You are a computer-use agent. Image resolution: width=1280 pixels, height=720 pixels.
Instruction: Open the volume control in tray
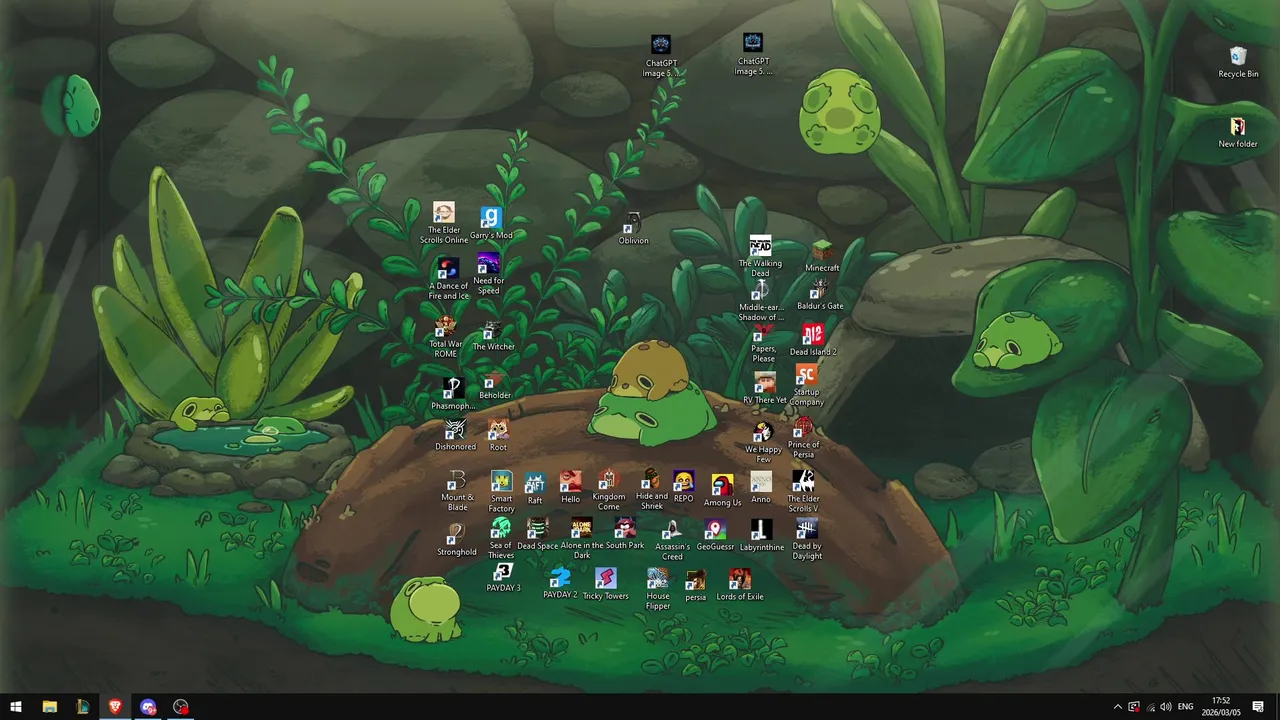(x=1165, y=707)
